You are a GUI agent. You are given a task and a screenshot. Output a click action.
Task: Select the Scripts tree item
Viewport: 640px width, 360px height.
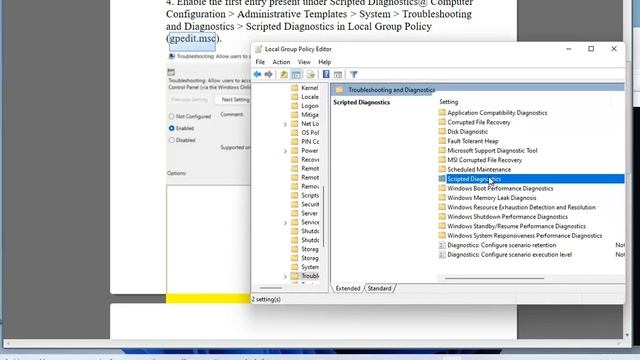pos(310,196)
